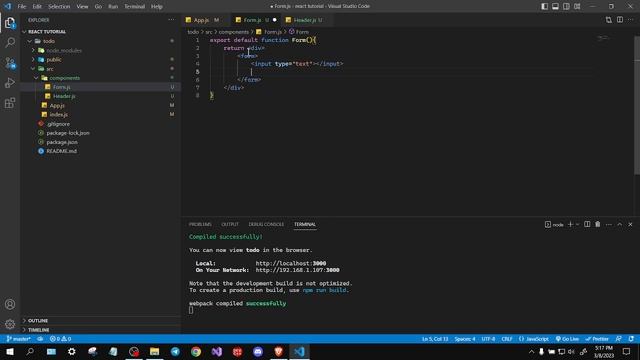This screenshot has height=360, width=640.
Task: Open Chrome from the taskbar
Action: [x=196, y=351]
